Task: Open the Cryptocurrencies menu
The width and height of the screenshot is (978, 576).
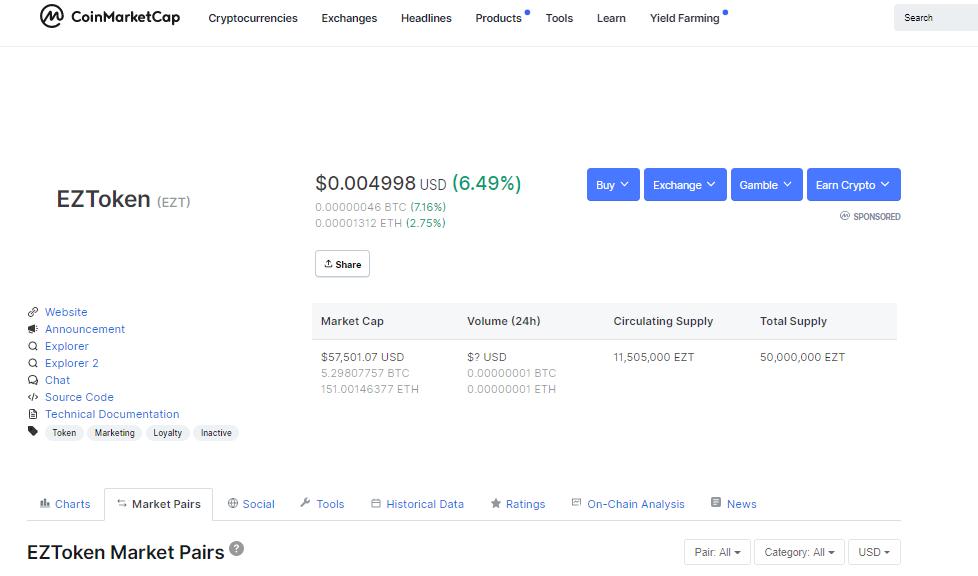Action: 253,18
